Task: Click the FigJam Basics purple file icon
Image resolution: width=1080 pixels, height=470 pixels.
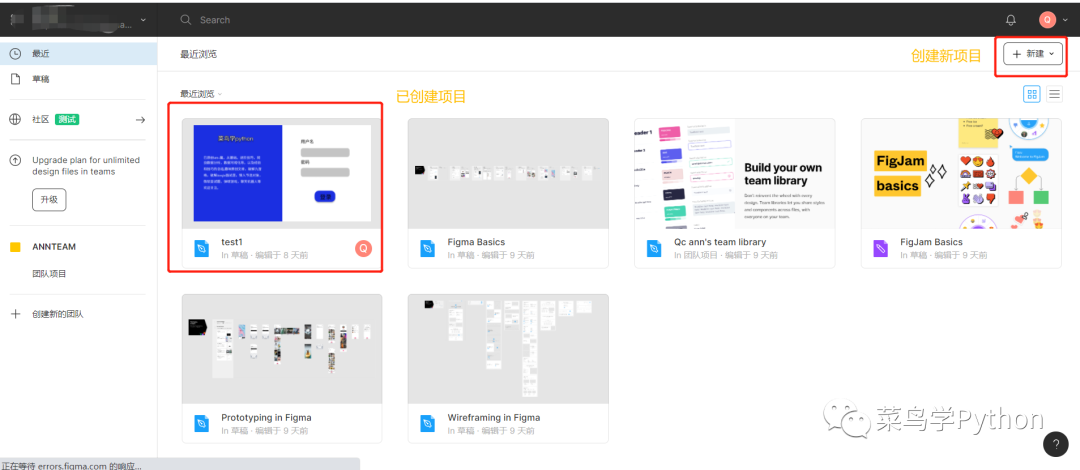Action: 880,249
